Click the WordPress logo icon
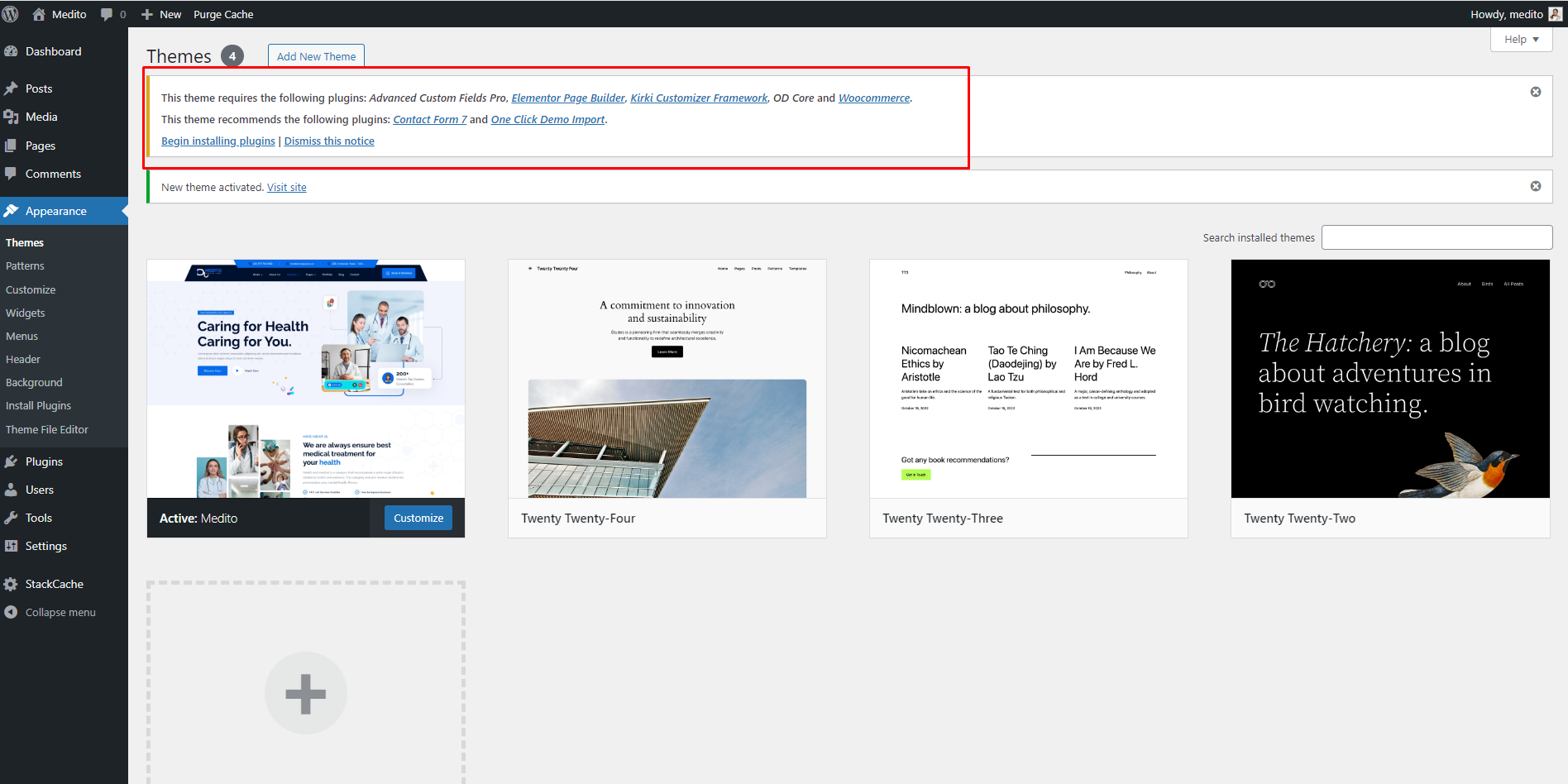The width and height of the screenshot is (1568, 784). pyautogui.click(x=11, y=14)
